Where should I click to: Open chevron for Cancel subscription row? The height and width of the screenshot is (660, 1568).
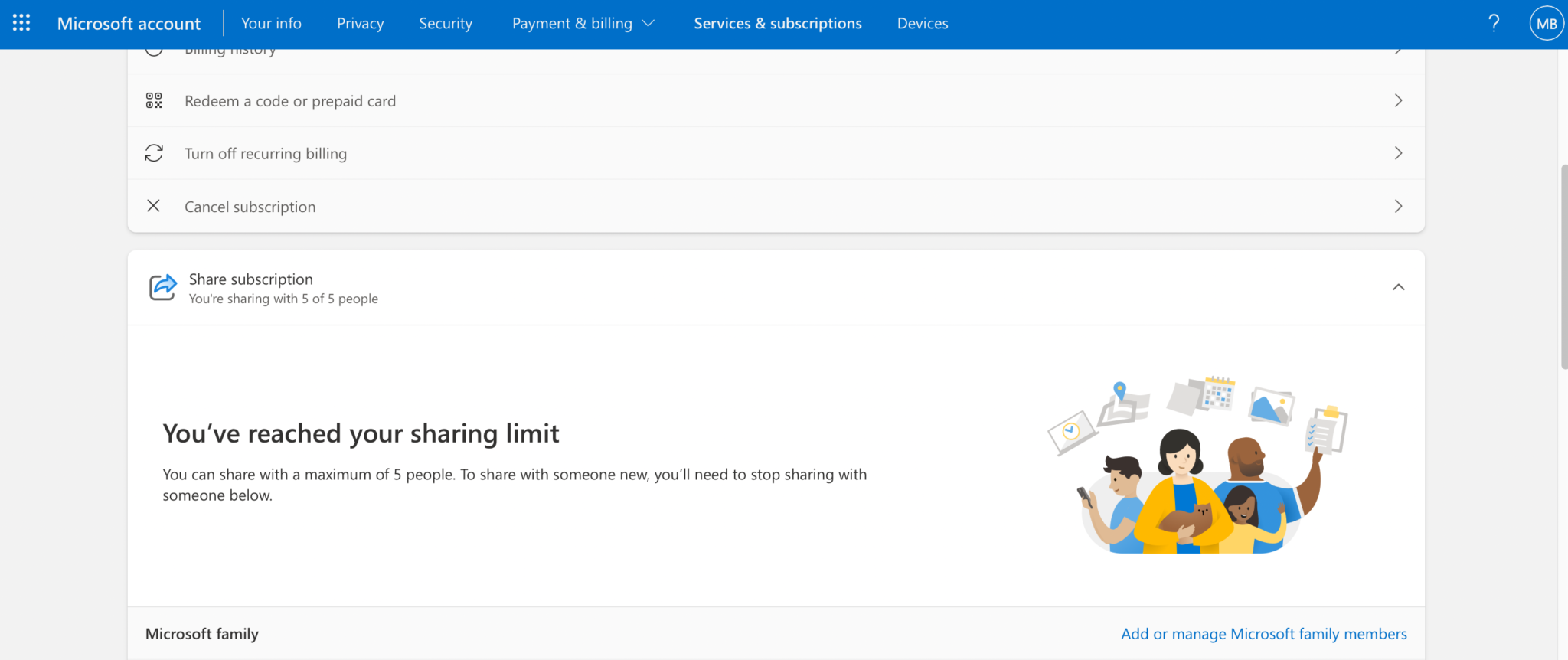pyautogui.click(x=1398, y=206)
